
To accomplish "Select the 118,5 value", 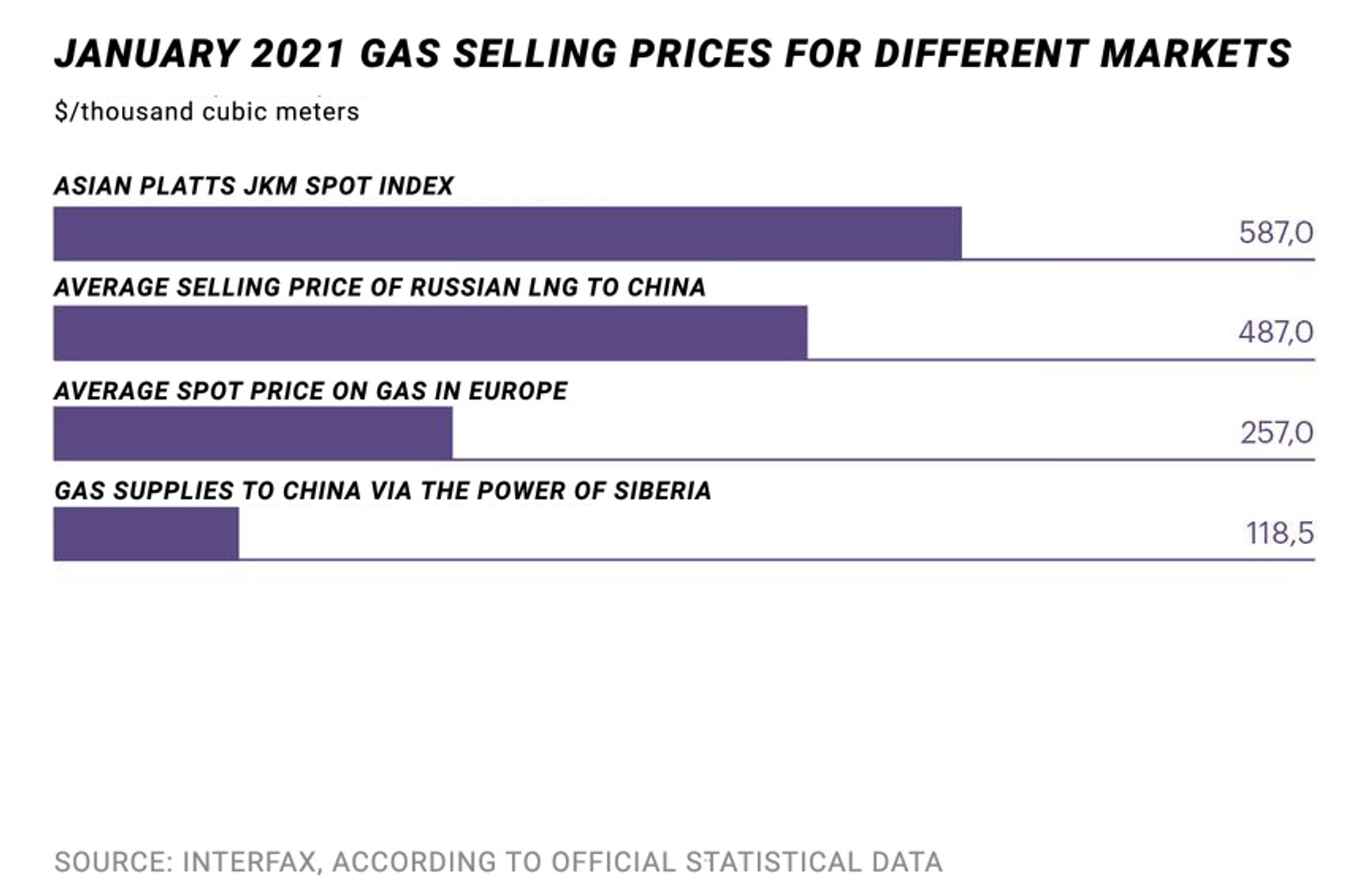I will (x=1279, y=533).
